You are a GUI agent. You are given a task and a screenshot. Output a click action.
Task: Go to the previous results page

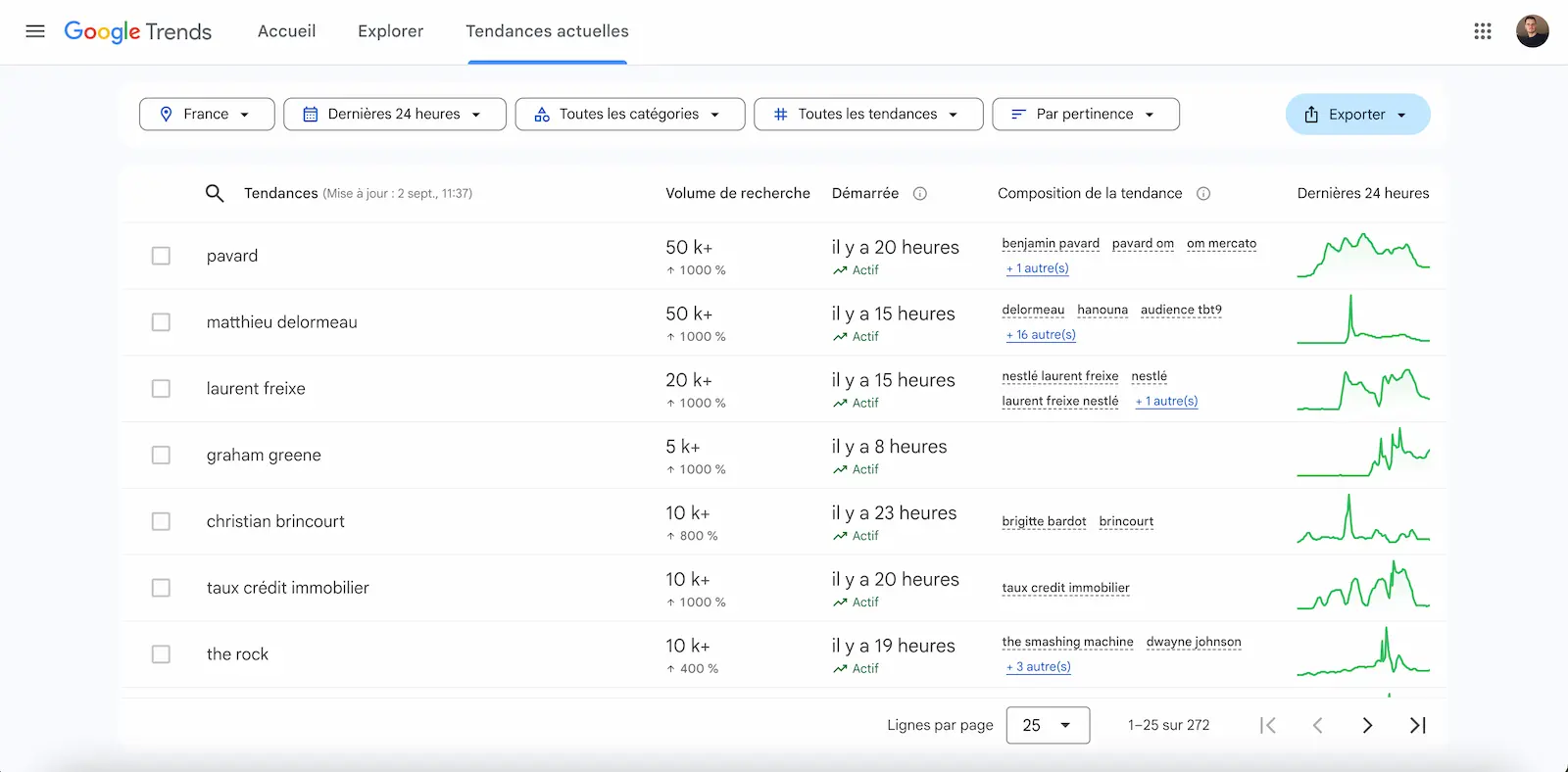point(1318,726)
